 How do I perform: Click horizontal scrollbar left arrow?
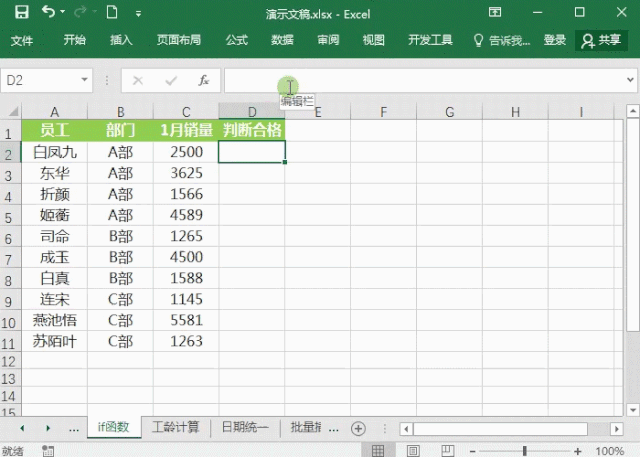pos(406,429)
